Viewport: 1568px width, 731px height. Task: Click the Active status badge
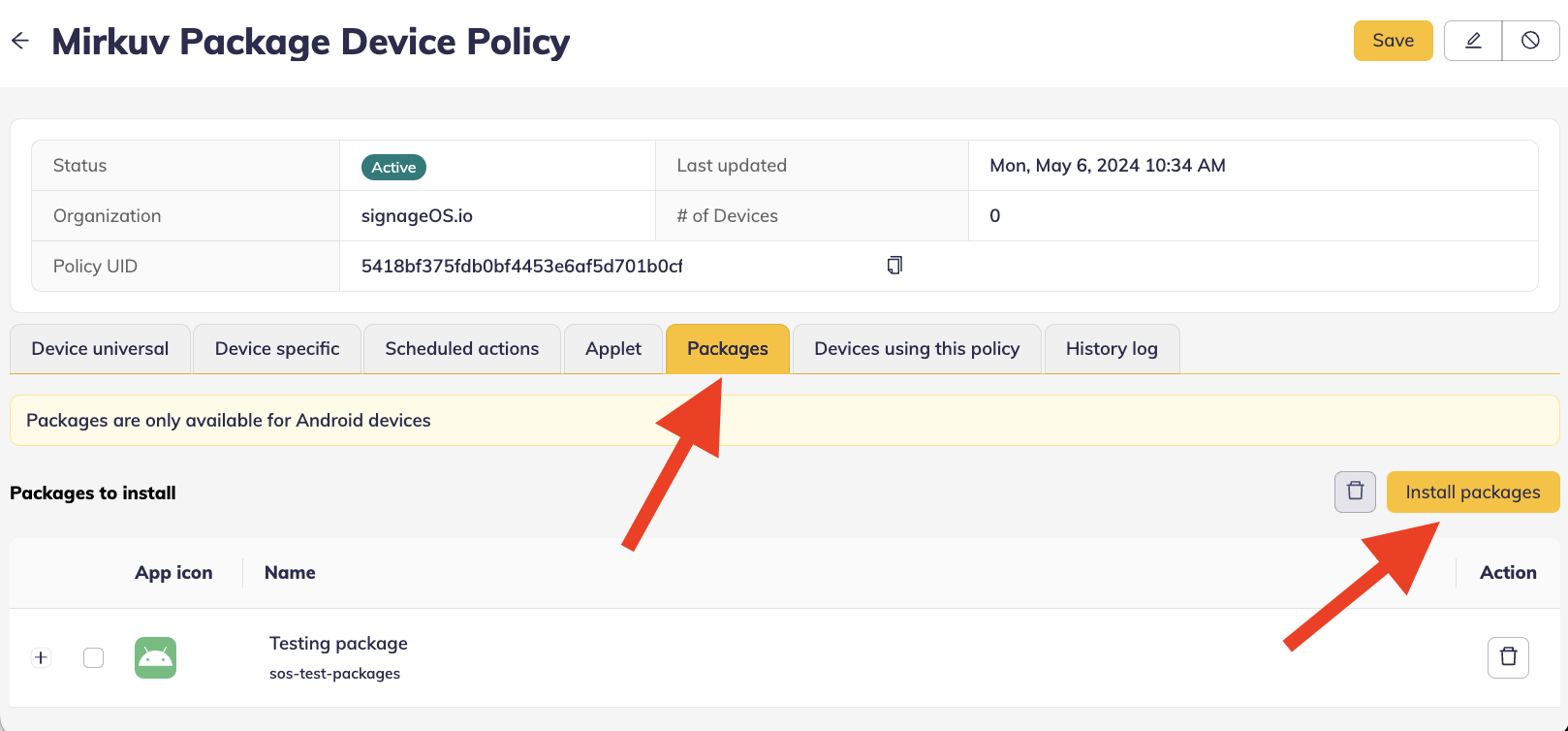[393, 167]
